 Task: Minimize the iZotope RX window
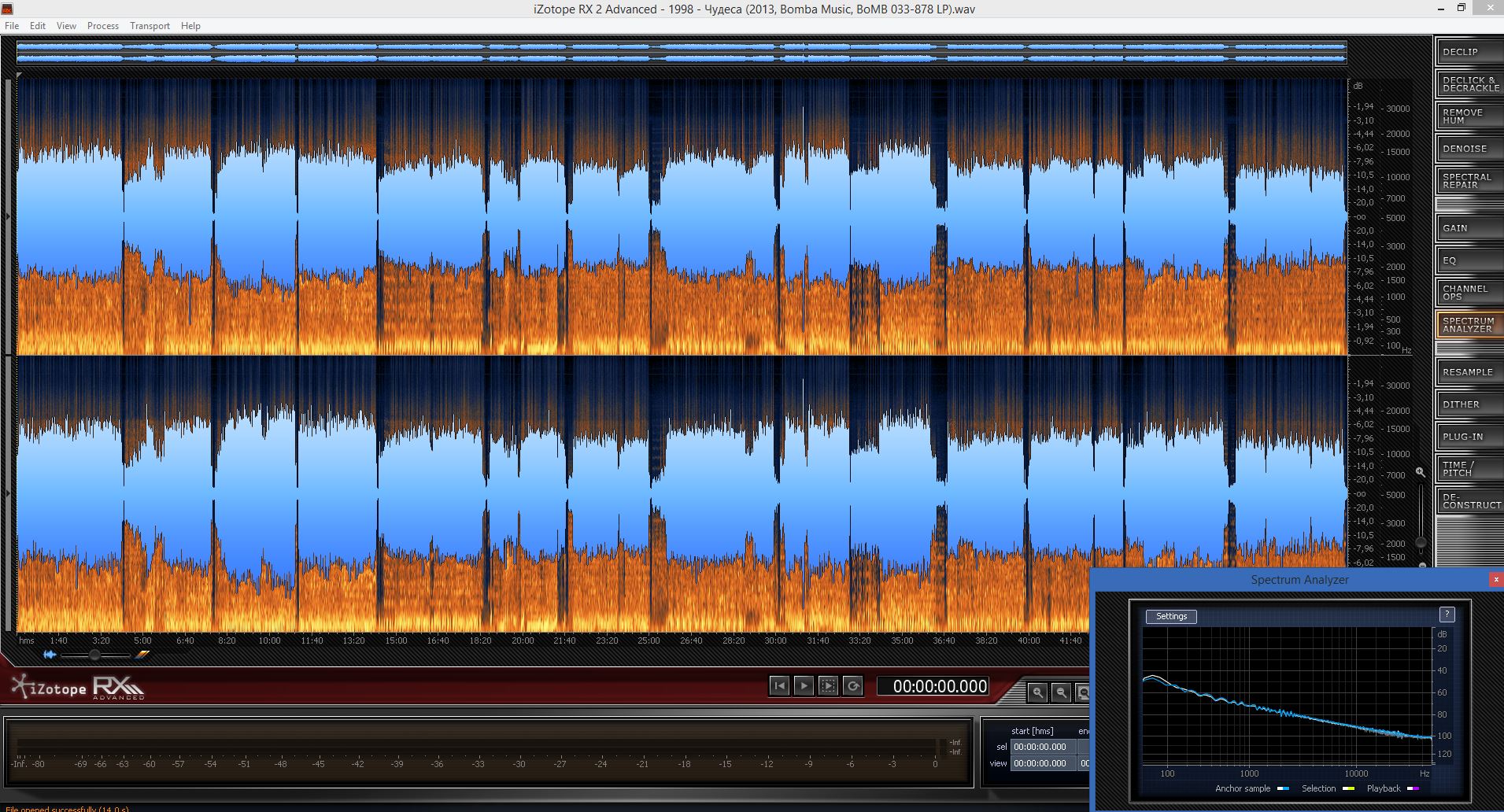coord(1441,9)
